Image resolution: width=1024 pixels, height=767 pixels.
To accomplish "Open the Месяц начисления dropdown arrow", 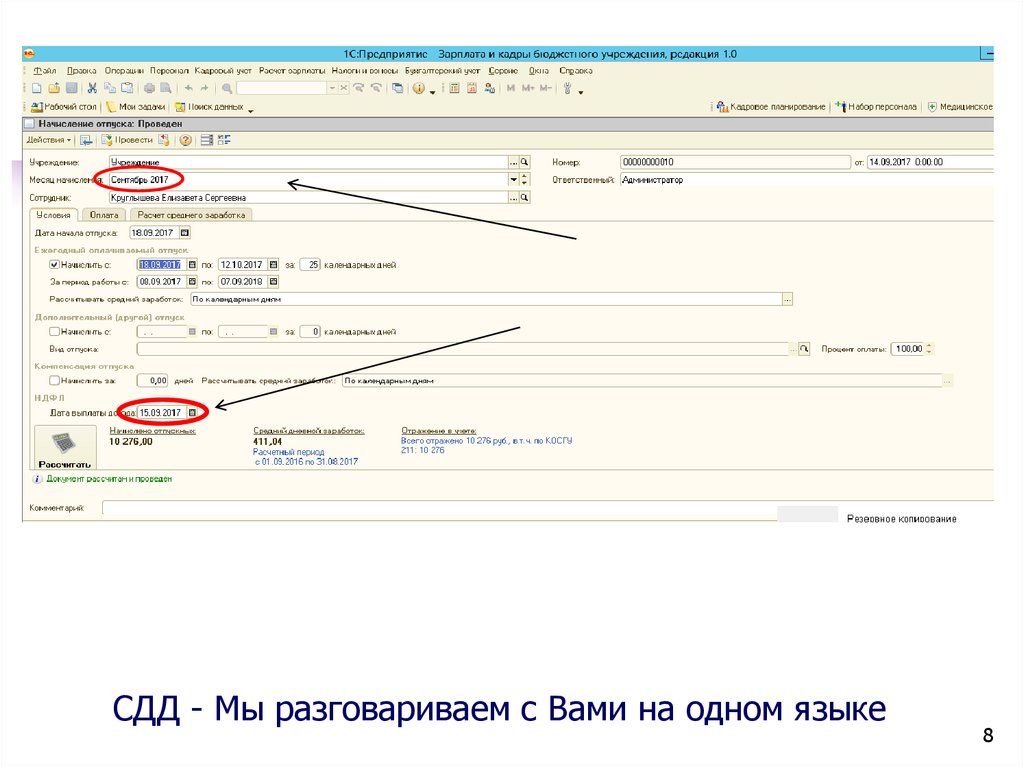I will click(514, 180).
